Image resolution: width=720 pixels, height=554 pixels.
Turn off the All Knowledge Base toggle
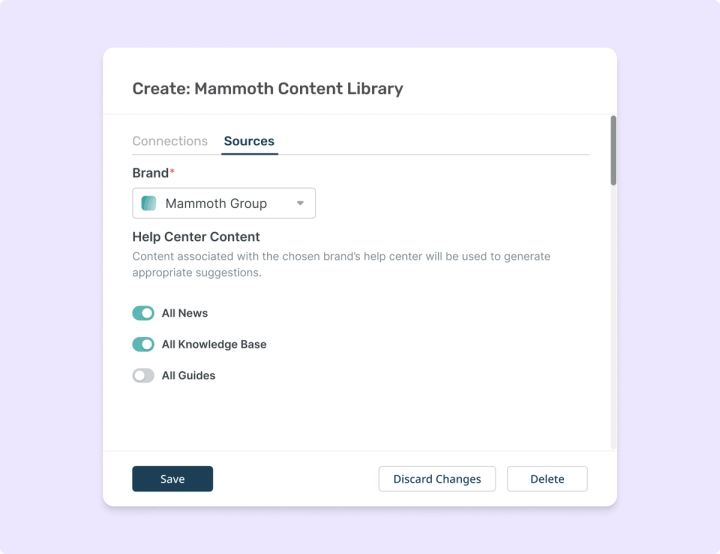[143, 345]
